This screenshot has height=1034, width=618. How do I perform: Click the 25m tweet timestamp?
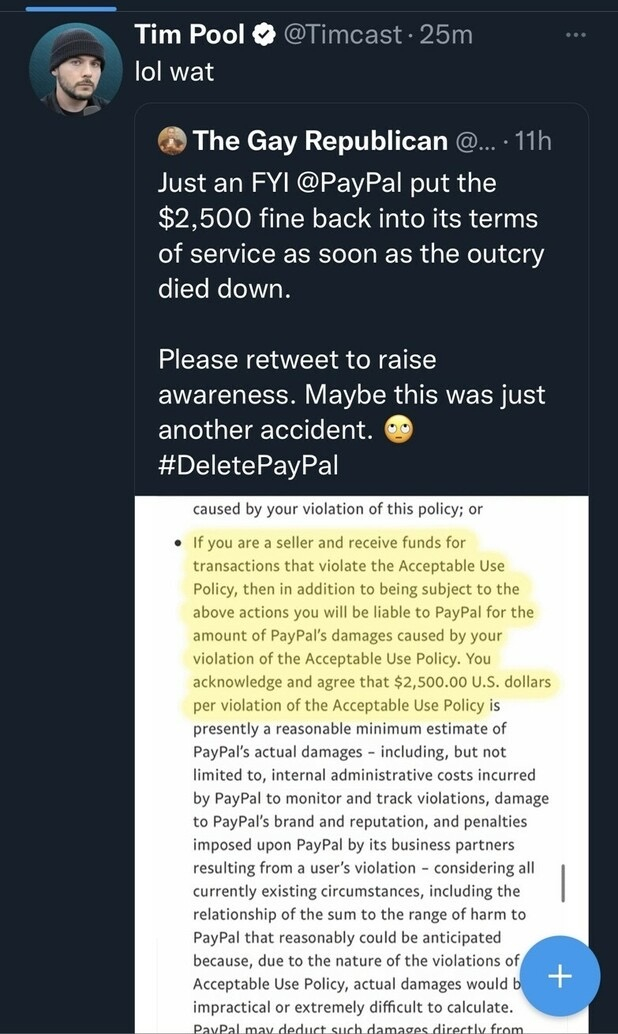coord(447,35)
